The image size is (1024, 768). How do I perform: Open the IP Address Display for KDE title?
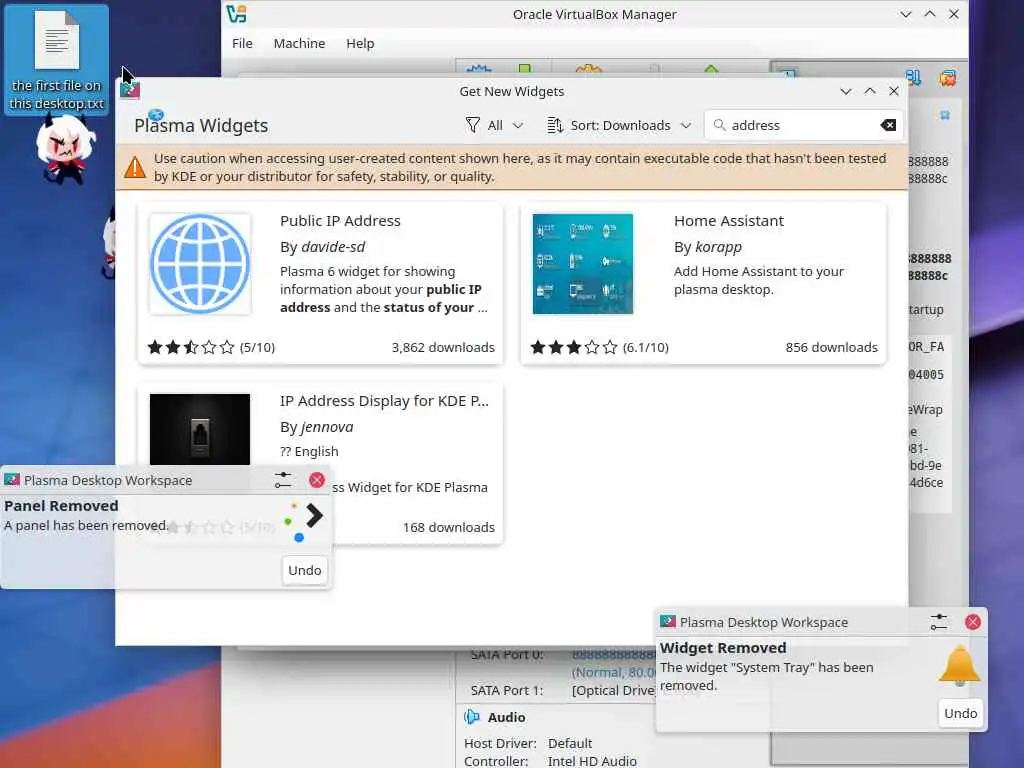pyautogui.click(x=384, y=401)
